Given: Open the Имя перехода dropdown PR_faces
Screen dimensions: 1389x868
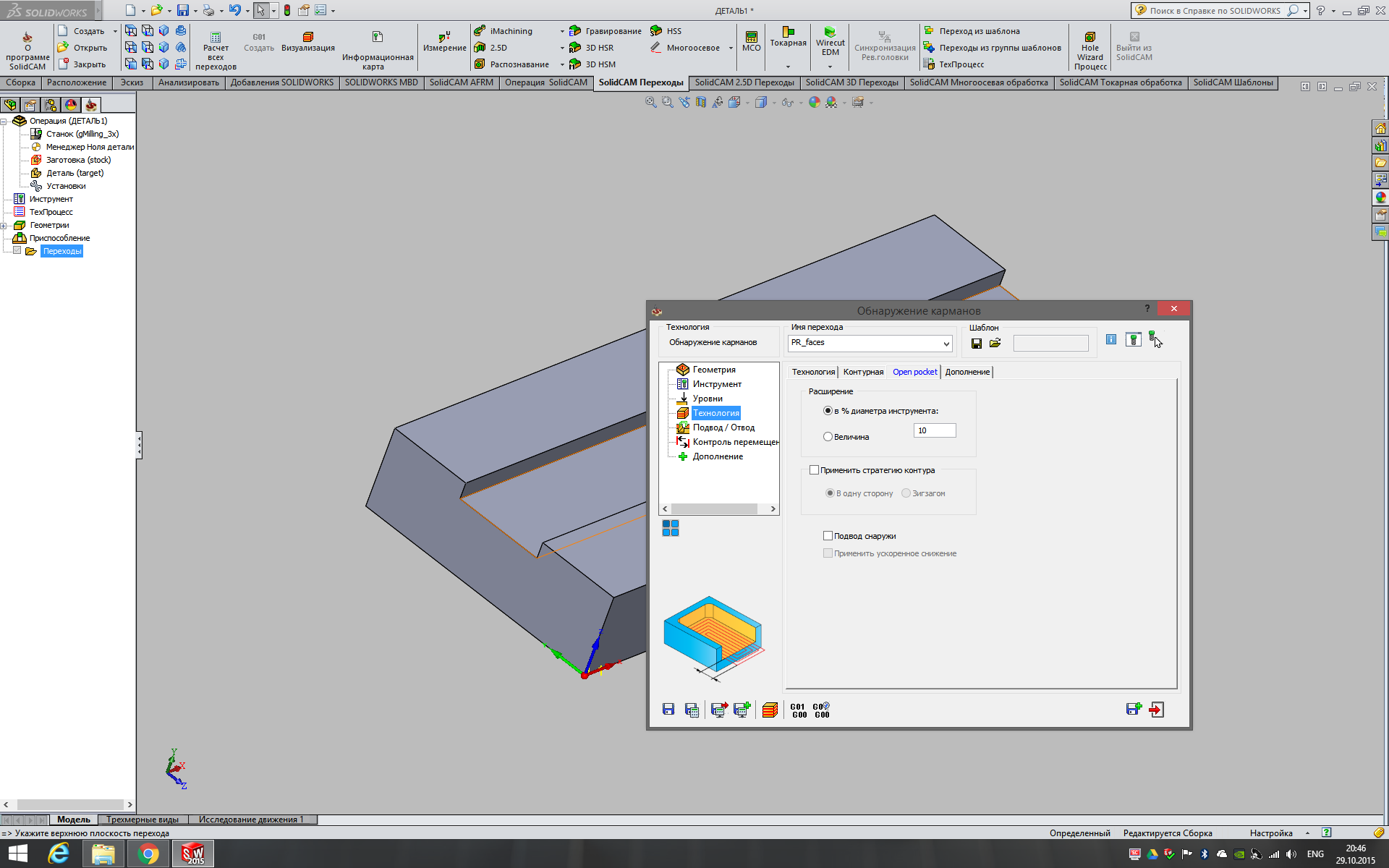Looking at the screenshot, I should [946, 344].
